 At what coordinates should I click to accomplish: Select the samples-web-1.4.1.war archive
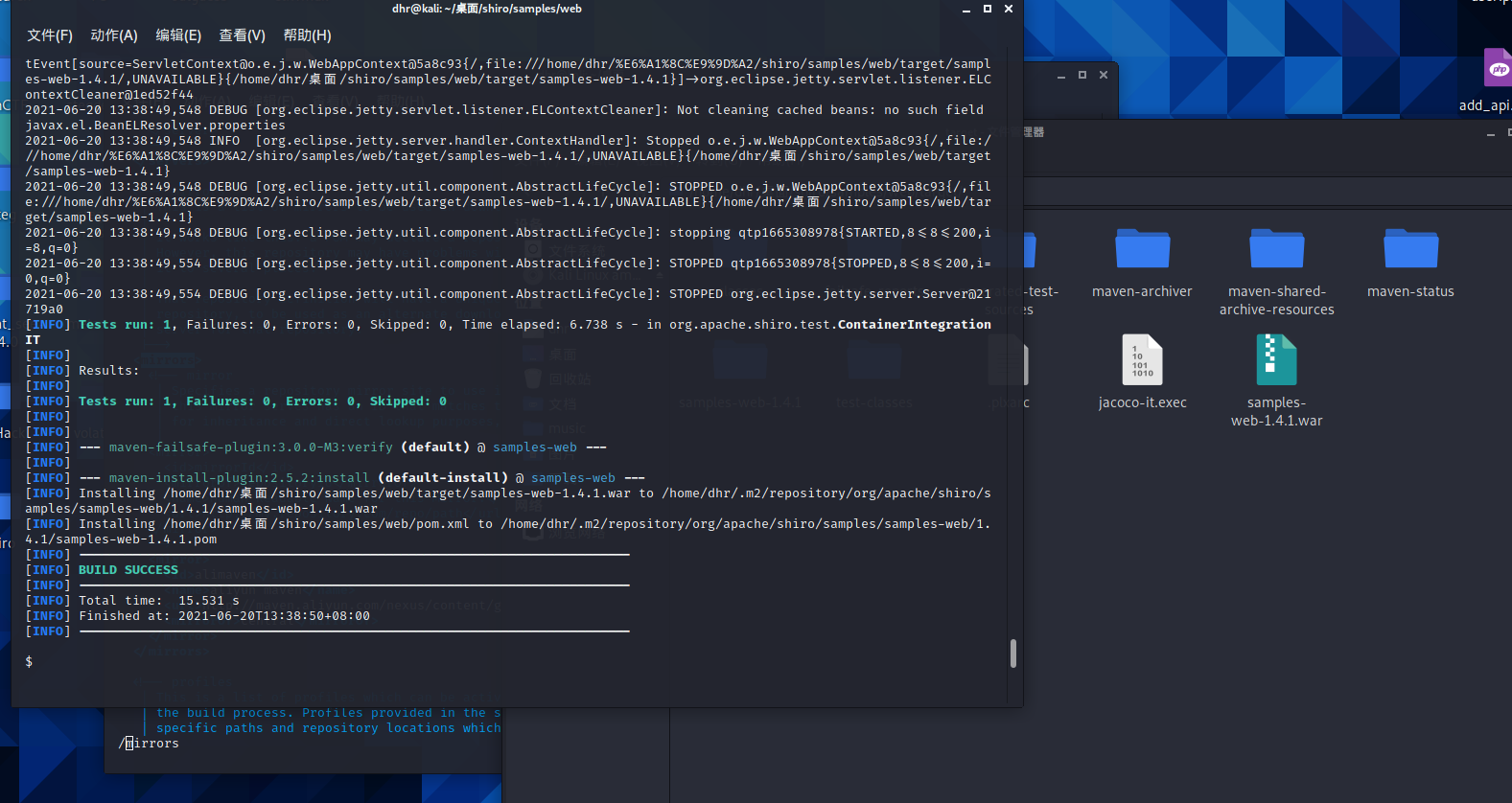coord(1276,380)
